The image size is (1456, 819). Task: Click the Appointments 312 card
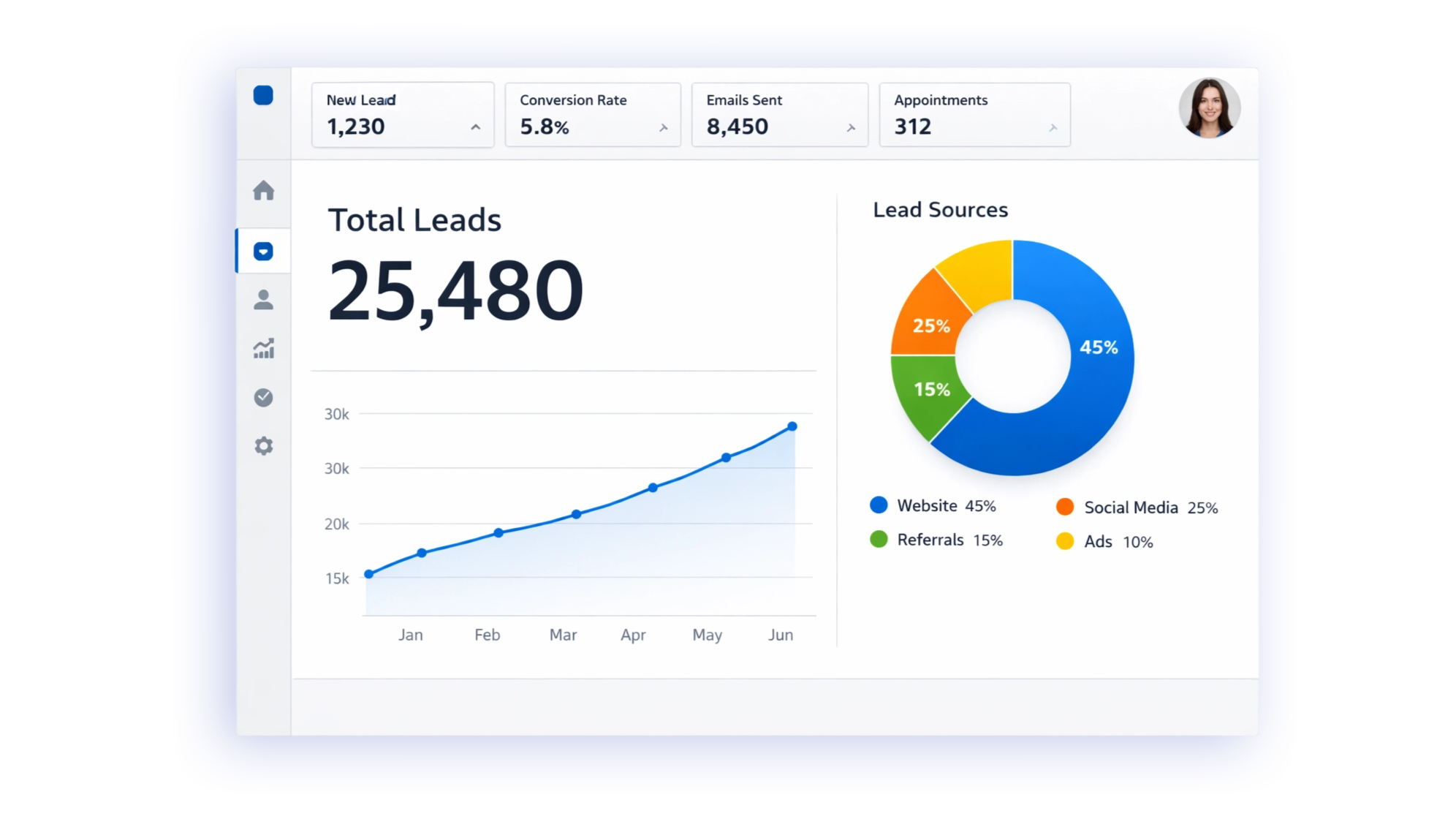[974, 115]
